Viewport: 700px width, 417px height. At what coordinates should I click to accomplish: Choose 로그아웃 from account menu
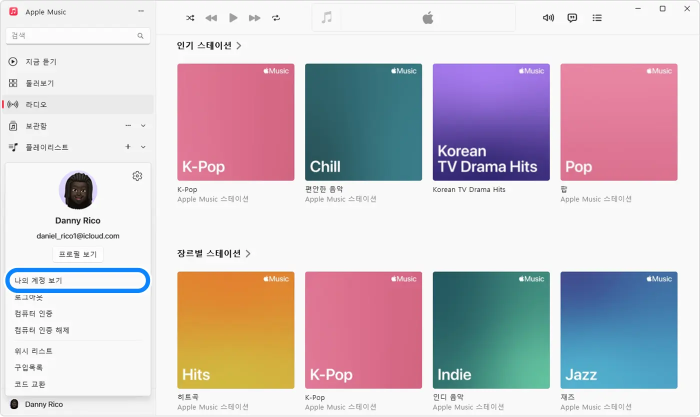click(x=29, y=297)
